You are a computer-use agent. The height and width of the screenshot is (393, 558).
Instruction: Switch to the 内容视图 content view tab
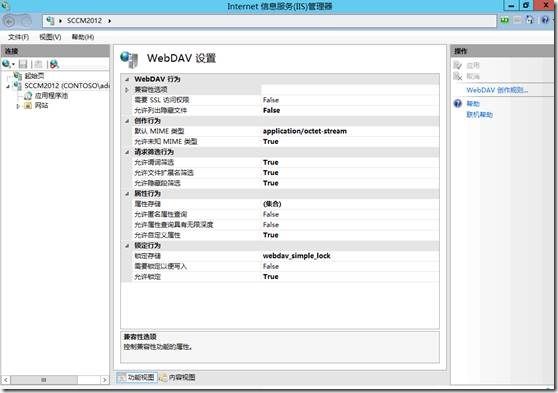(177, 377)
